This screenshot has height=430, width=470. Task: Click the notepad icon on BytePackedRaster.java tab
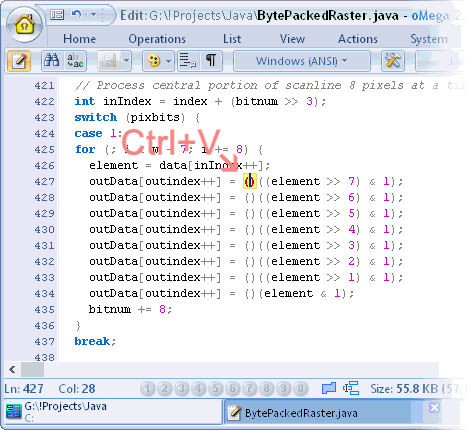coord(234,413)
